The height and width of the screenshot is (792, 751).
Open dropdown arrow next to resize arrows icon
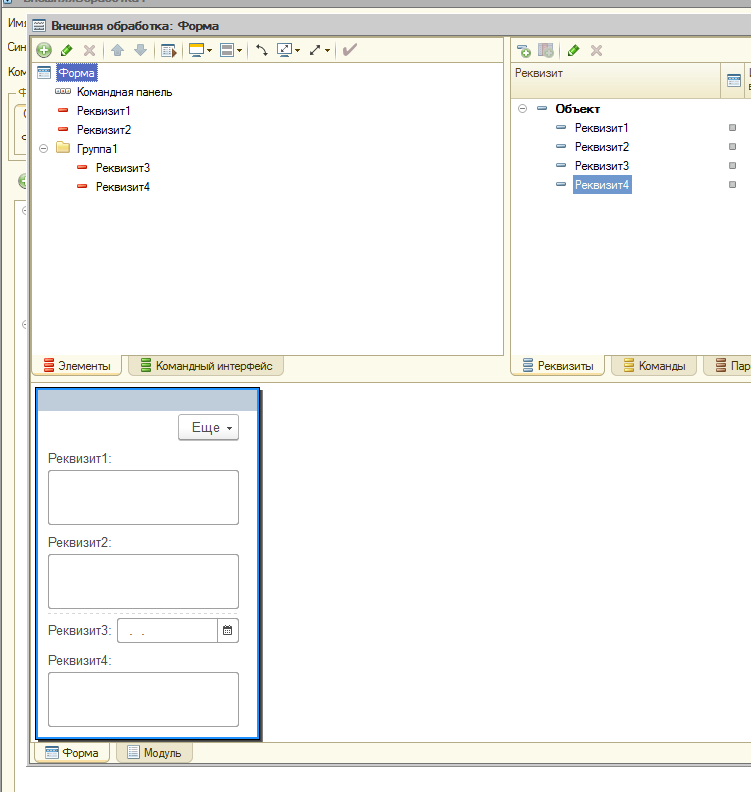coord(327,51)
